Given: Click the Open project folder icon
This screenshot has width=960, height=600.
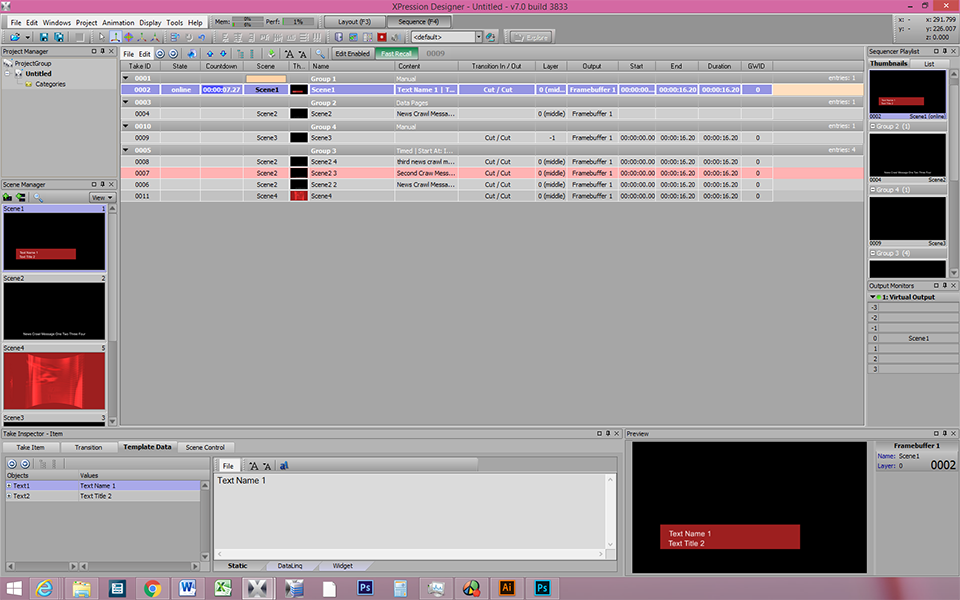Looking at the screenshot, I should pyautogui.click(x=14, y=37).
